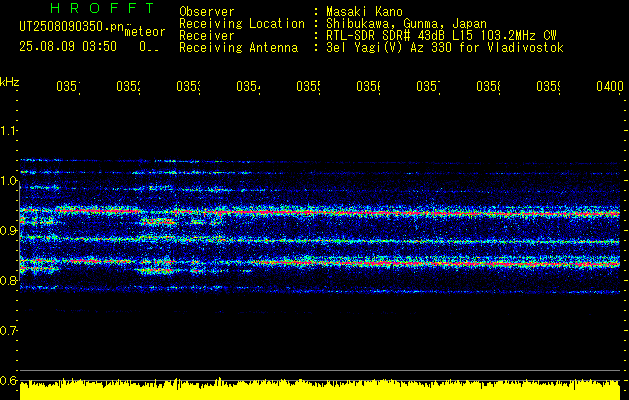Click the 1.0 kHz frequency label
629x400 pixels.
(8, 181)
